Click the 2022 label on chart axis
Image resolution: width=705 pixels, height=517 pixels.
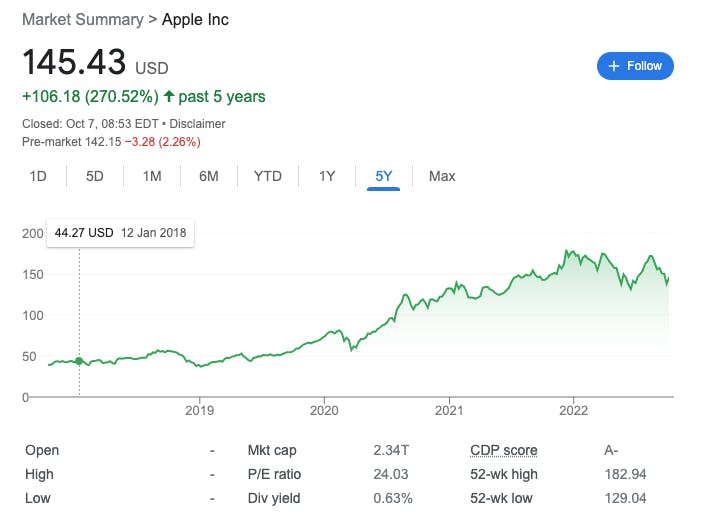point(573,410)
